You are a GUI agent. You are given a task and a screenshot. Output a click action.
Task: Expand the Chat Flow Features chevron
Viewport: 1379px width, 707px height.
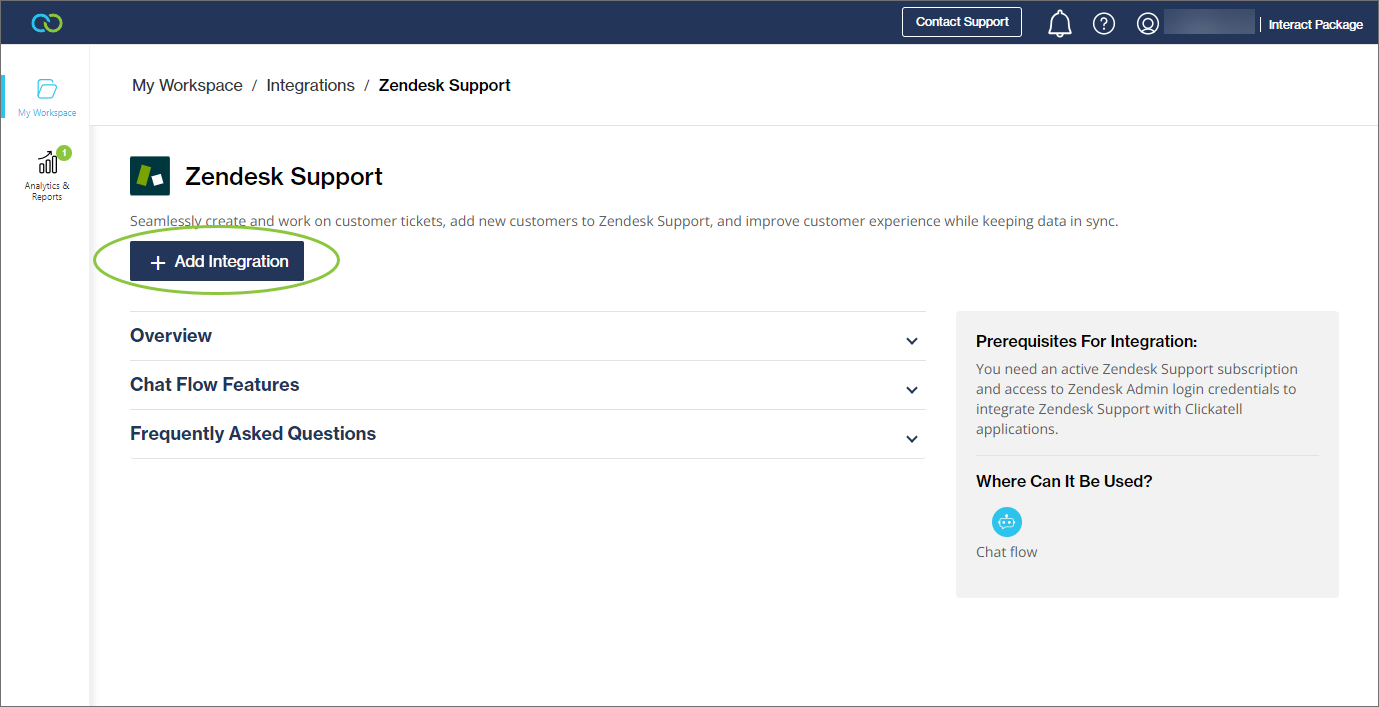(911, 390)
